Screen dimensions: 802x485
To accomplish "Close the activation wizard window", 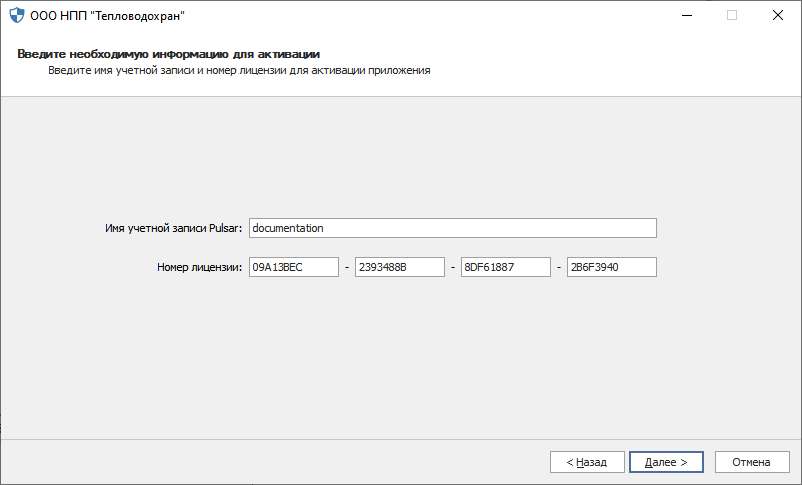I will point(777,15).
